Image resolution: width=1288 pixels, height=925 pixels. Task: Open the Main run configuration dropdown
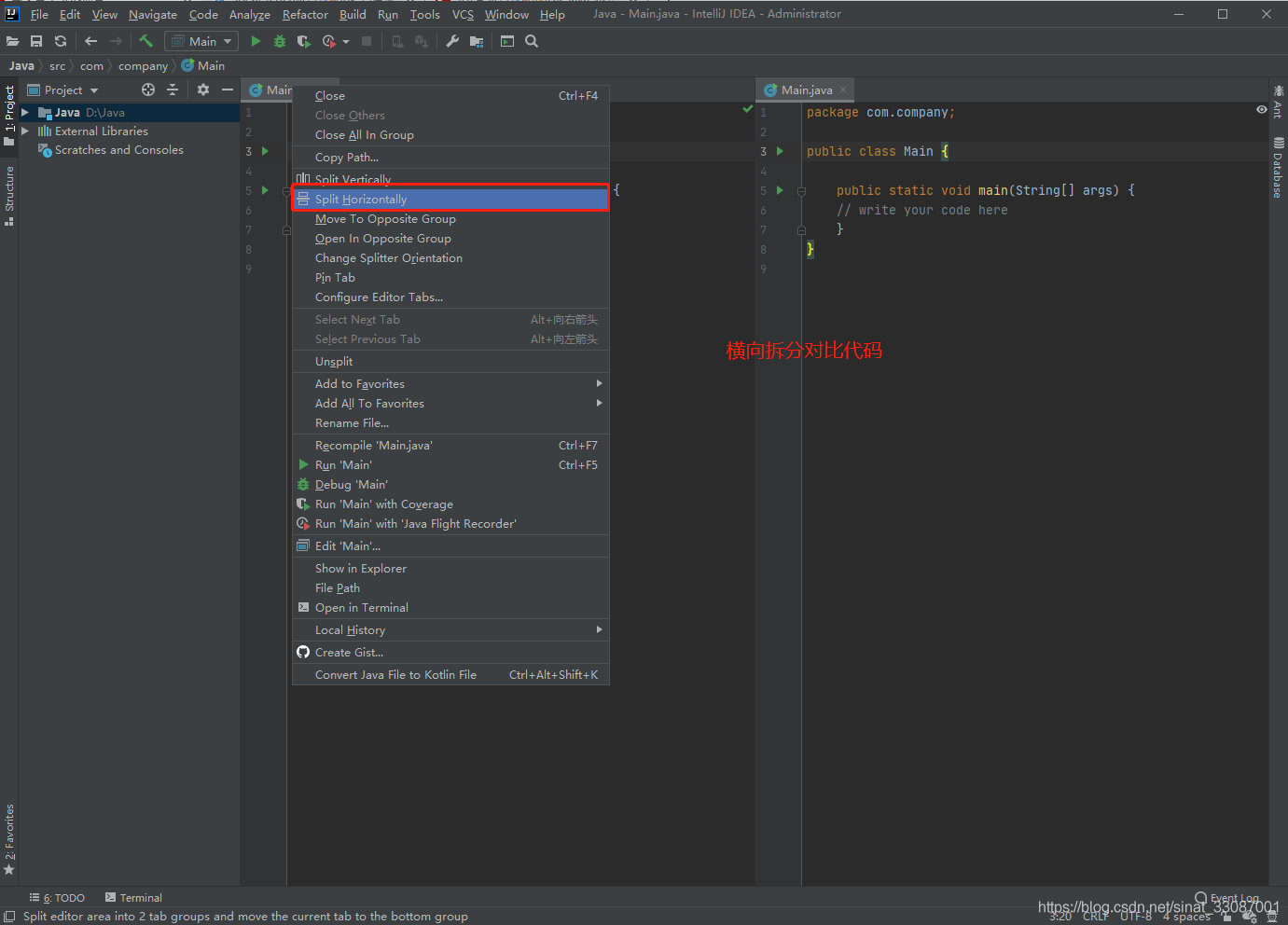tap(201, 41)
